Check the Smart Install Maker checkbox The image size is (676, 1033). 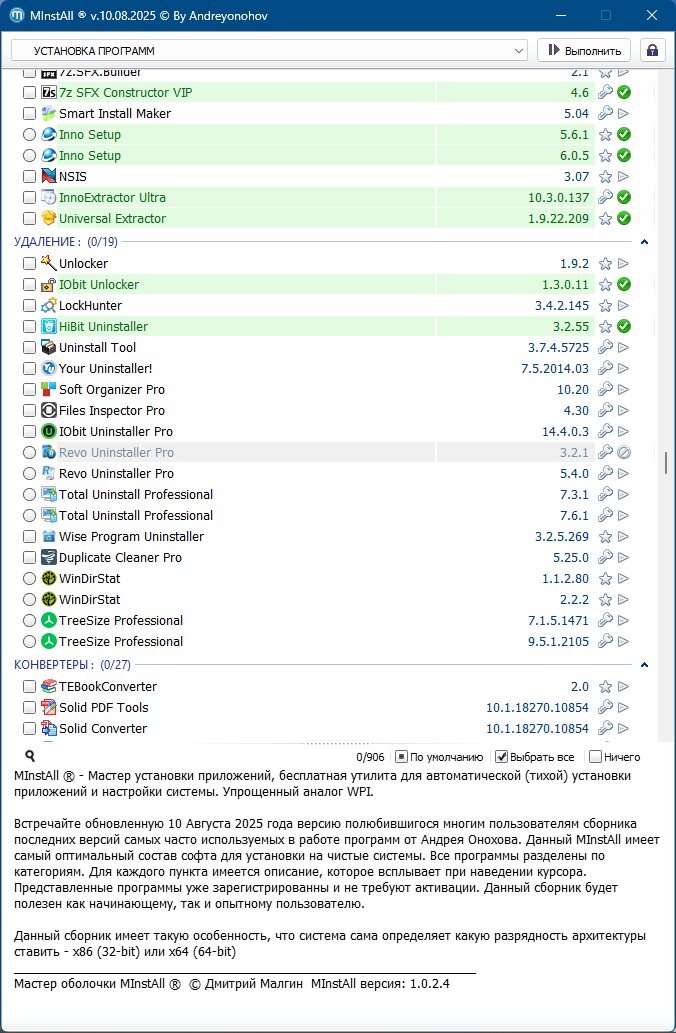pos(29,113)
